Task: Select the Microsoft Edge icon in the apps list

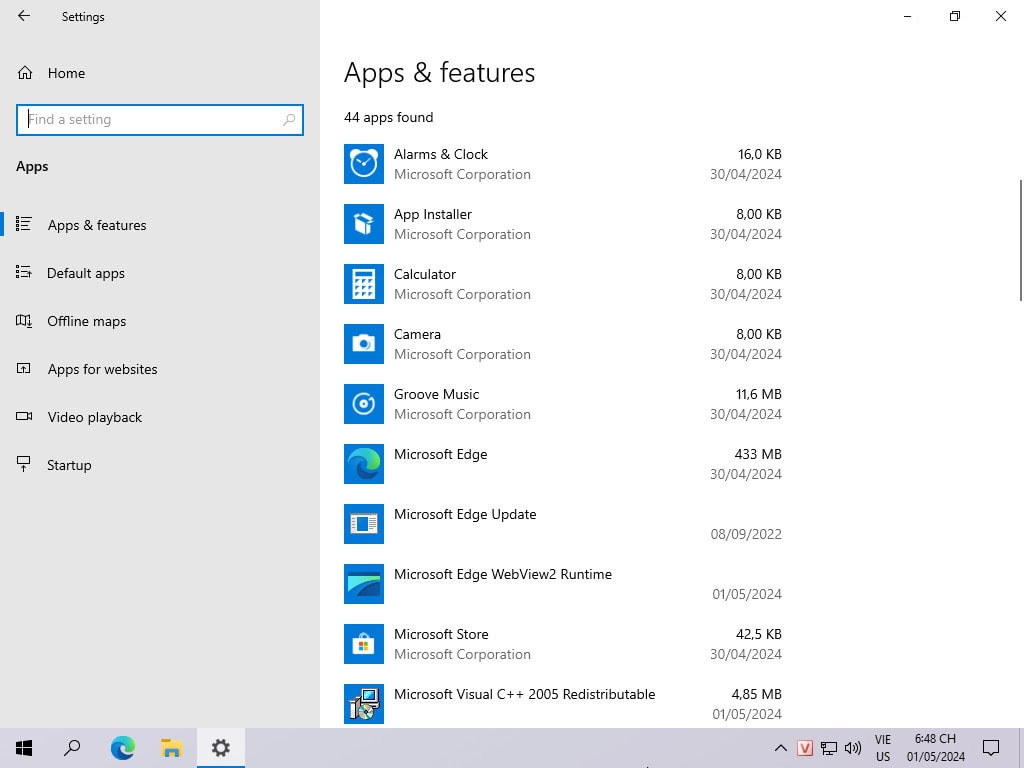Action: (x=364, y=464)
